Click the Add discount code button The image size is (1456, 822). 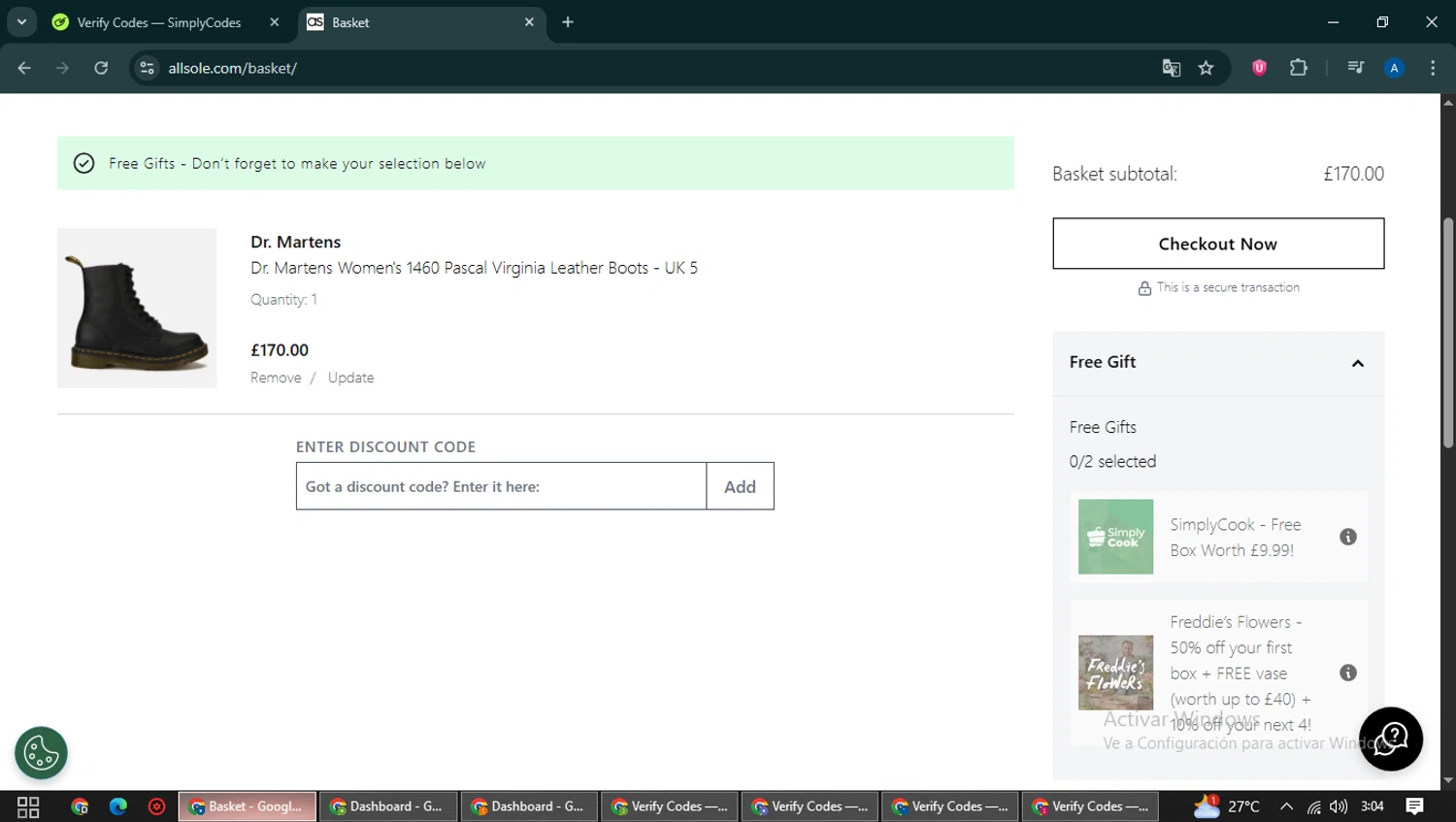coord(740,486)
